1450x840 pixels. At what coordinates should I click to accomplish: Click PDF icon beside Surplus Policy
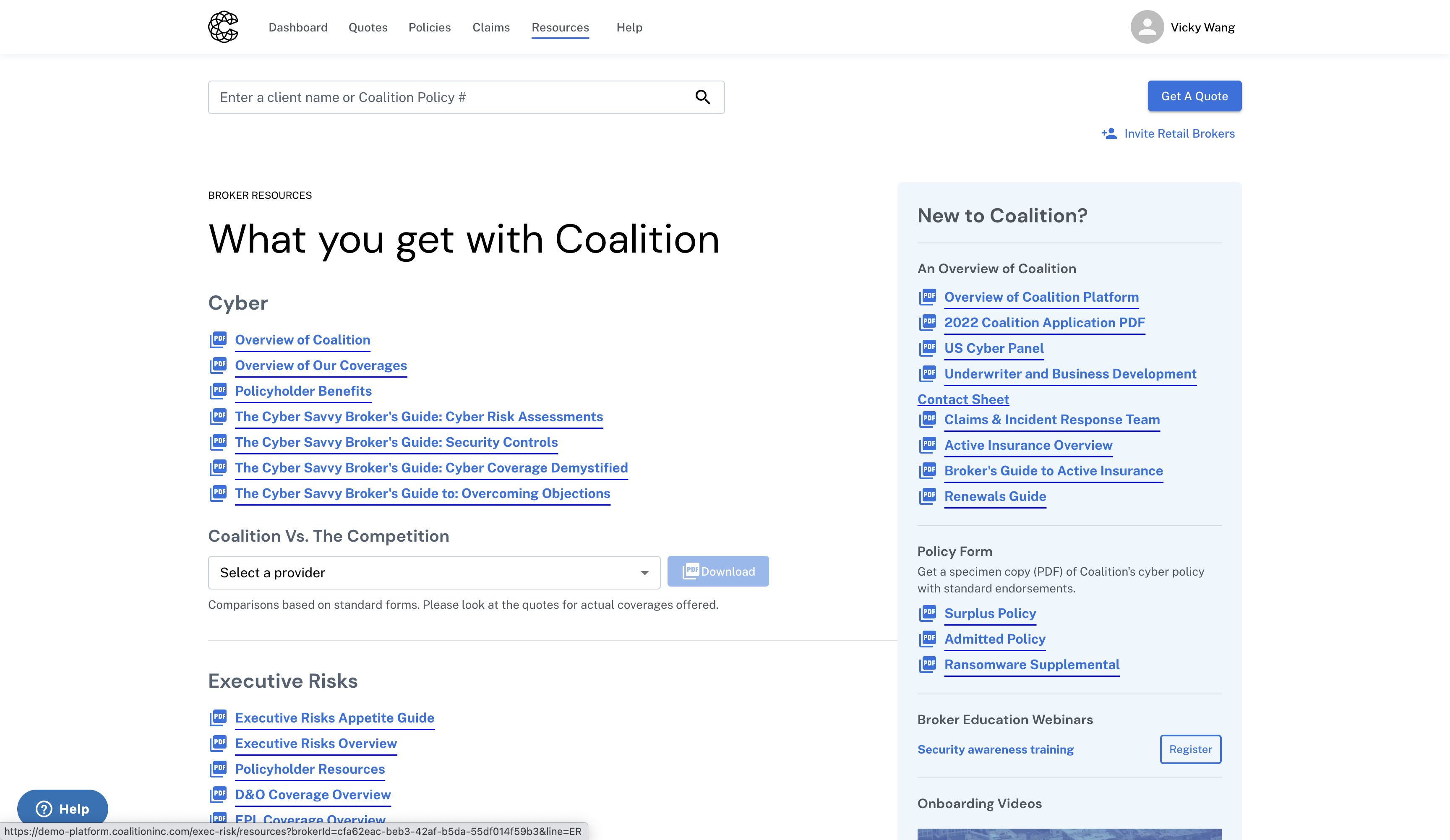coord(928,613)
